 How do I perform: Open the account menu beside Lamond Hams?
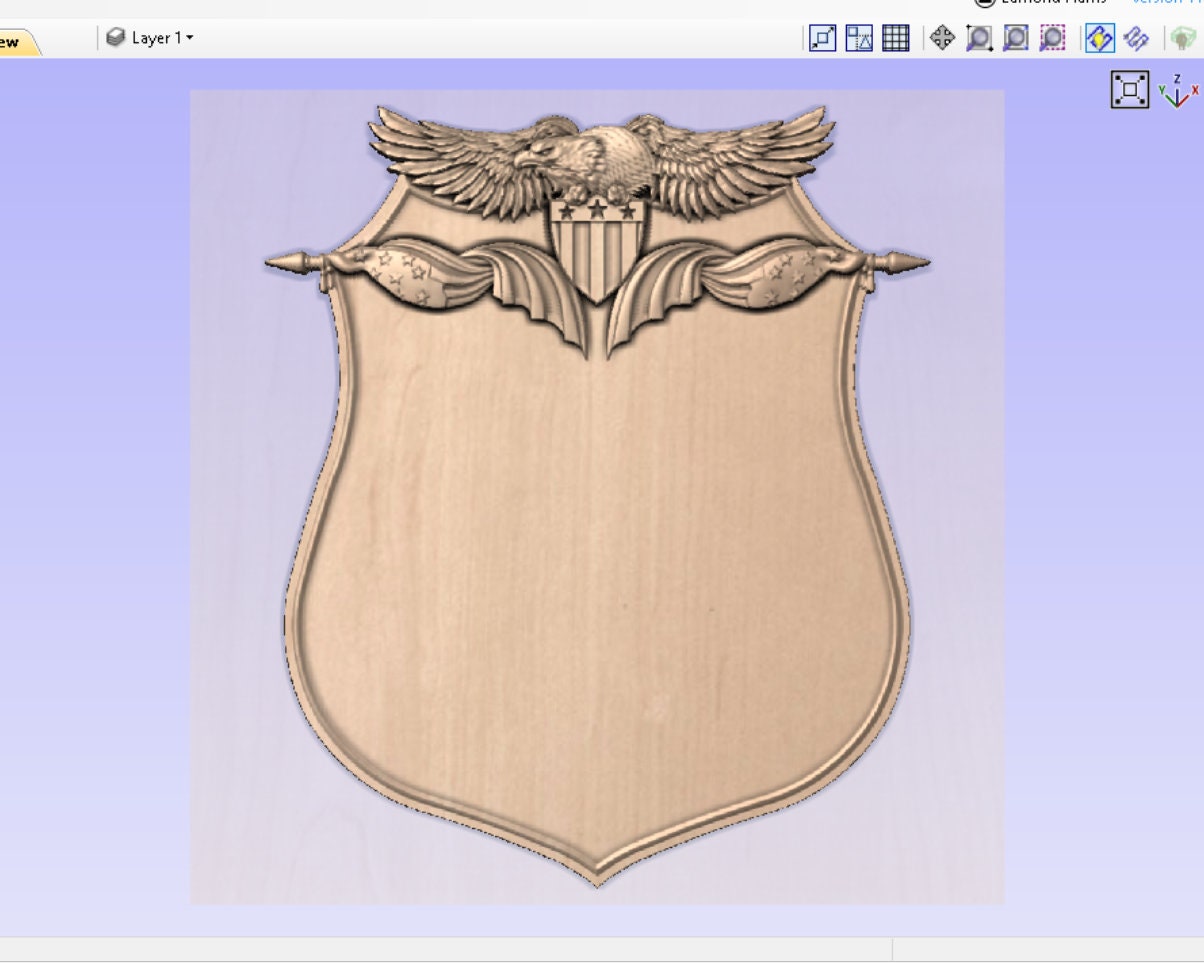(985, 3)
